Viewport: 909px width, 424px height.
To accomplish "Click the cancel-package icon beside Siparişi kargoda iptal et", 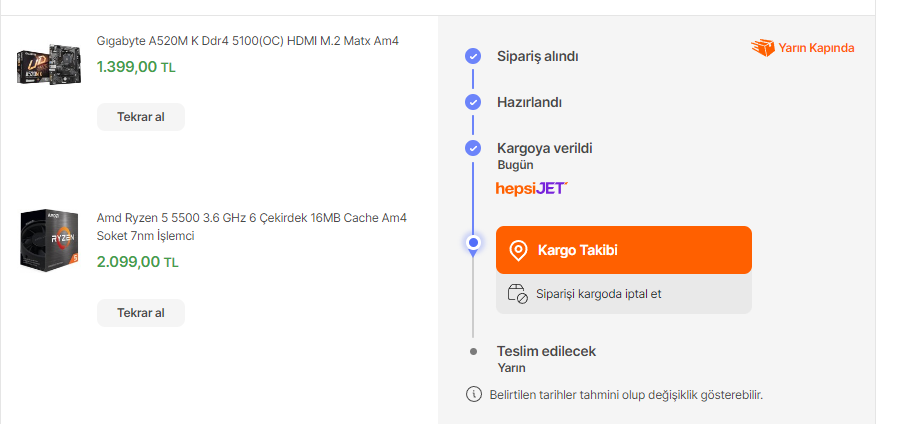I will [517, 294].
